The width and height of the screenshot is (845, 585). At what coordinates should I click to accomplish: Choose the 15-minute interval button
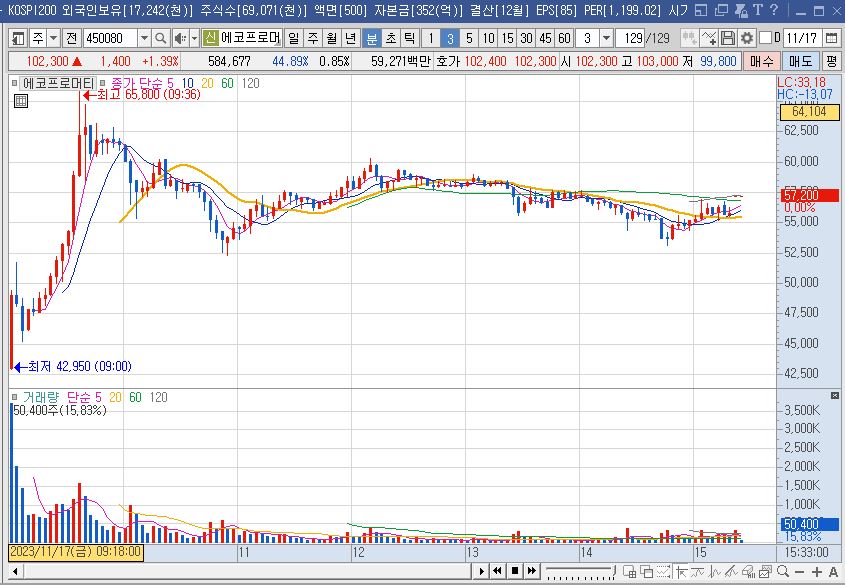pos(507,38)
